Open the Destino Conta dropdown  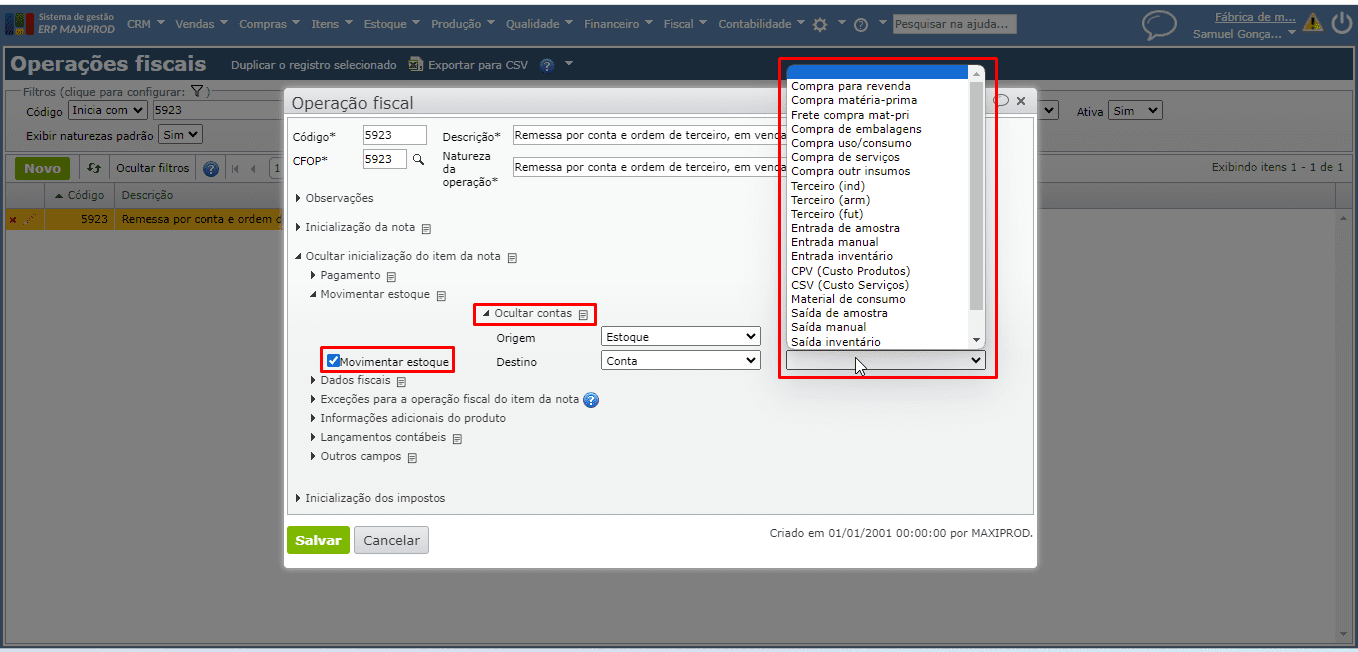pyautogui.click(x=681, y=361)
